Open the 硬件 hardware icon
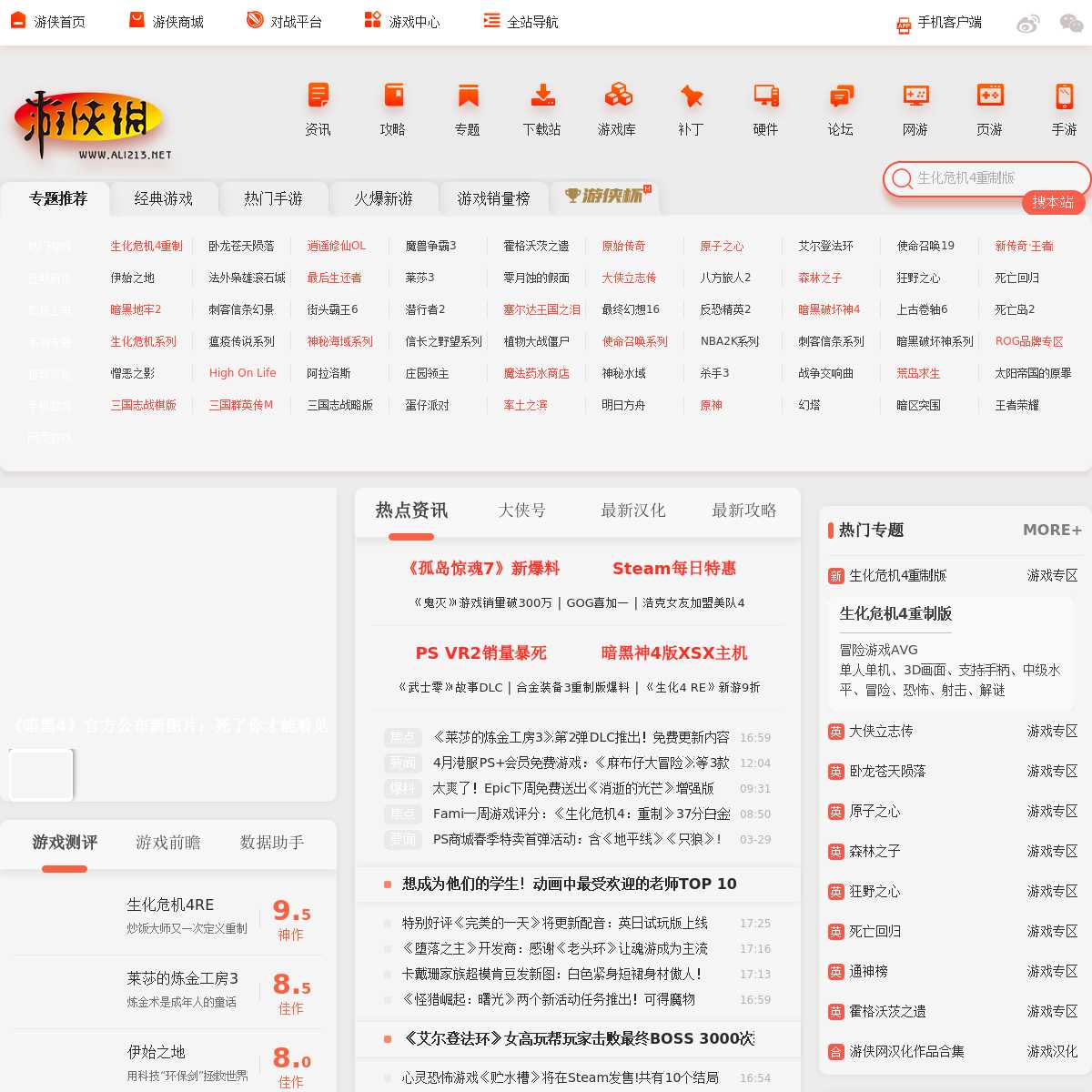This screenshot has height=1092, width=1092. [766, 96]
